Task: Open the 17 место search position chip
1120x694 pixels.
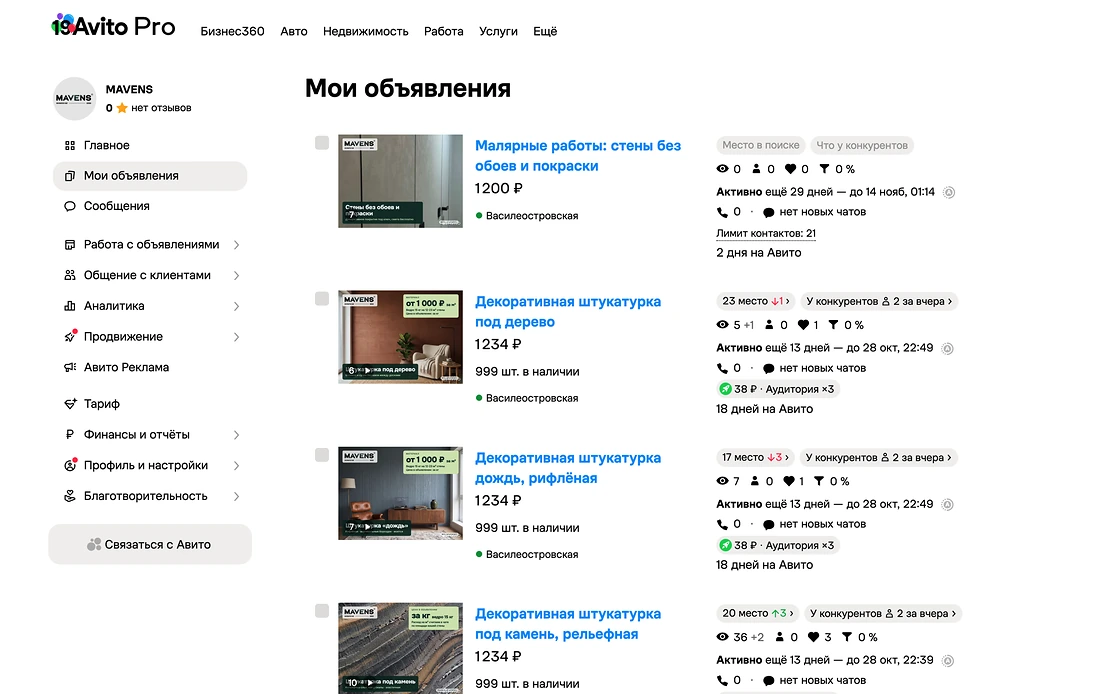Action: [755, 458]
